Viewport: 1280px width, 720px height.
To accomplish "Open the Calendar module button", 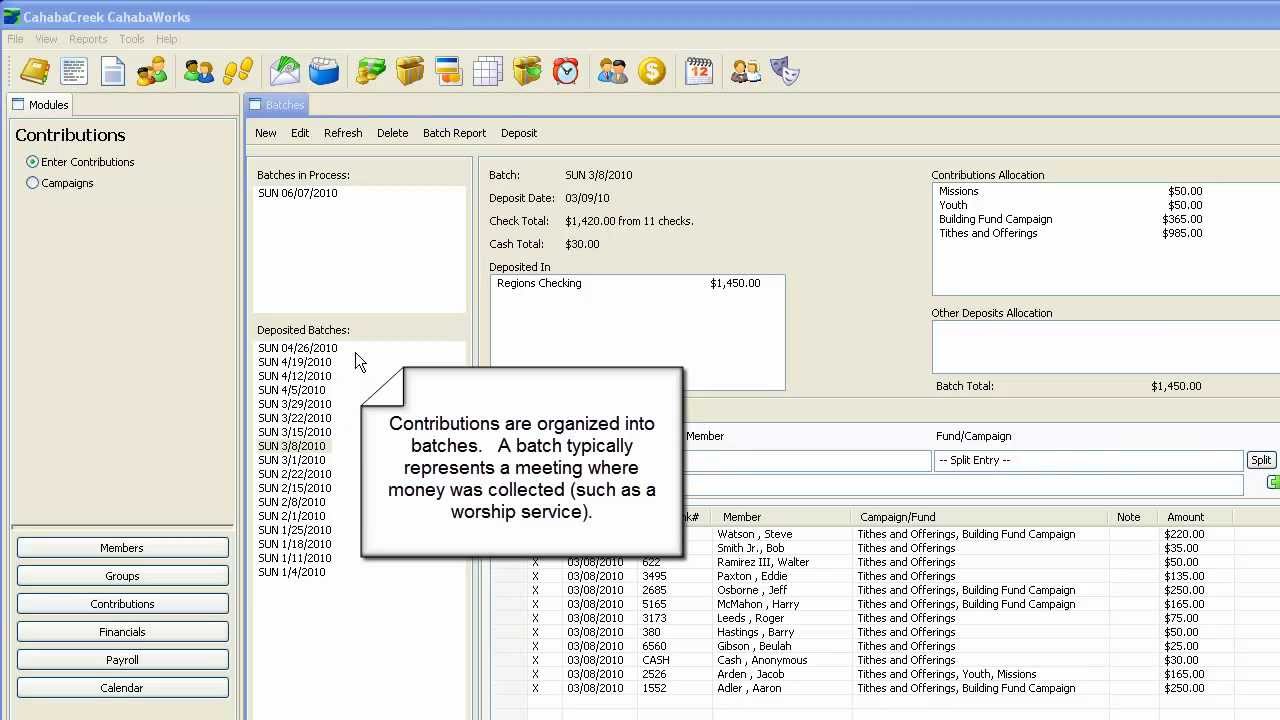I will pyautogui.click(x=122, y=688).
